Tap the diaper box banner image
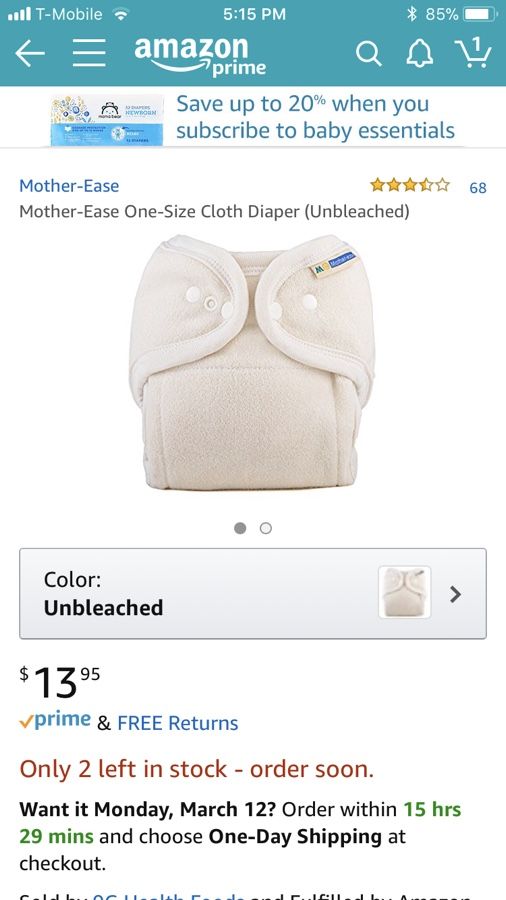This screenshot has width=506, height=900. tap(107, 119)
